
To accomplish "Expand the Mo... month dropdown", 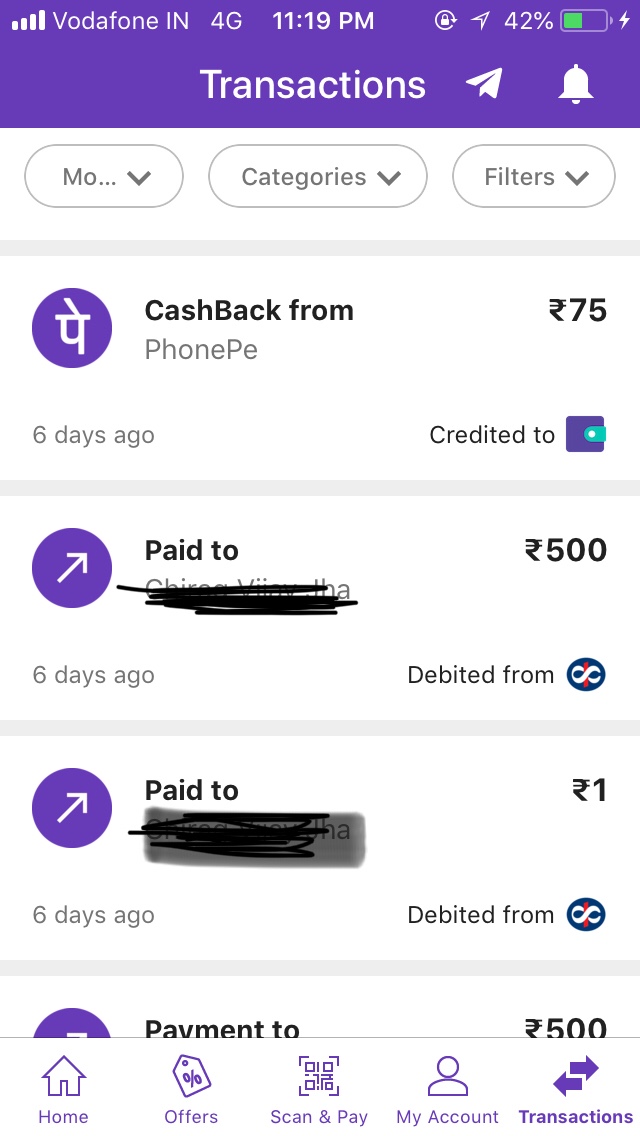I will click(104, 177).
